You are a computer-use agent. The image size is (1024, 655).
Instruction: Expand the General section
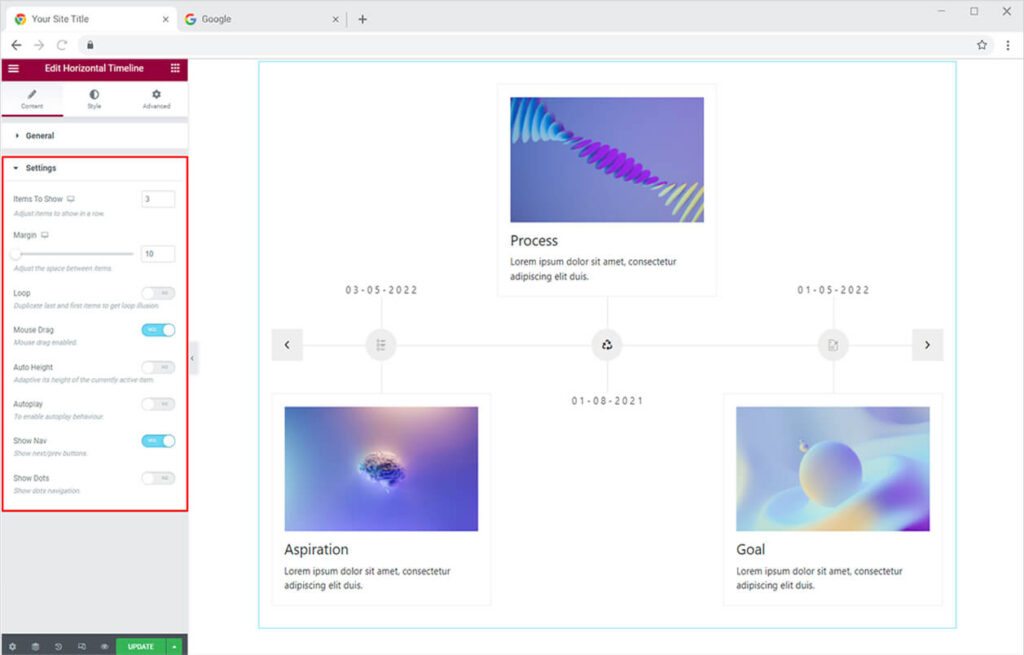40,135
